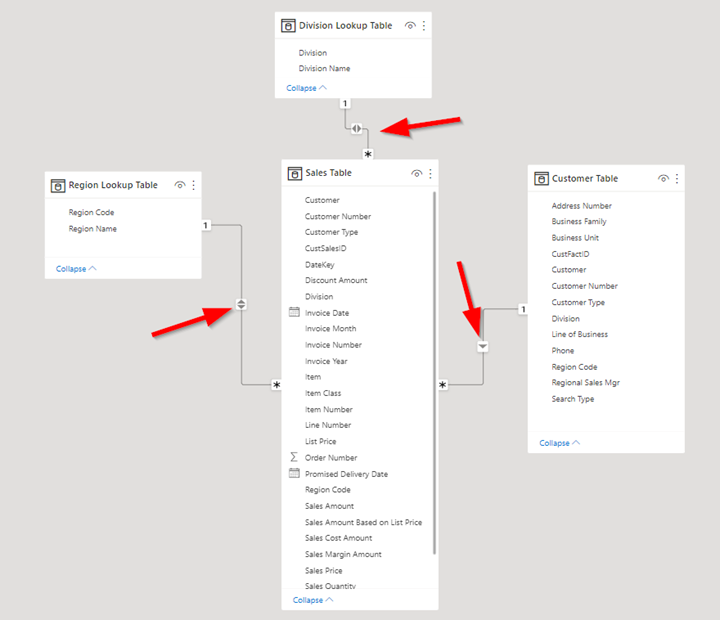Select the Sales Price field

(x=323, y=570)
